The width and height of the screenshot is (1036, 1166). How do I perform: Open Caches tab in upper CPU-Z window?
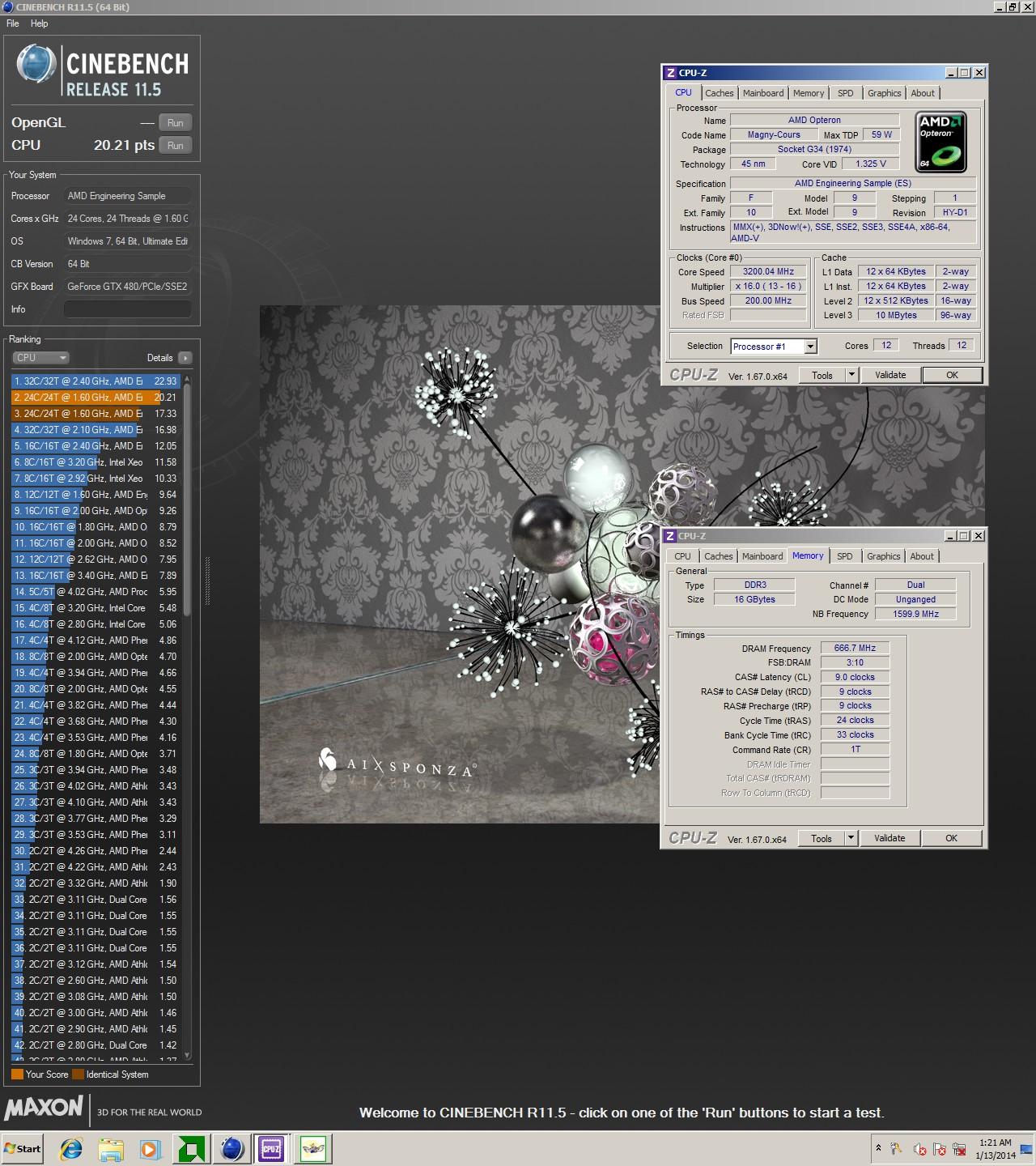[719, 93]
